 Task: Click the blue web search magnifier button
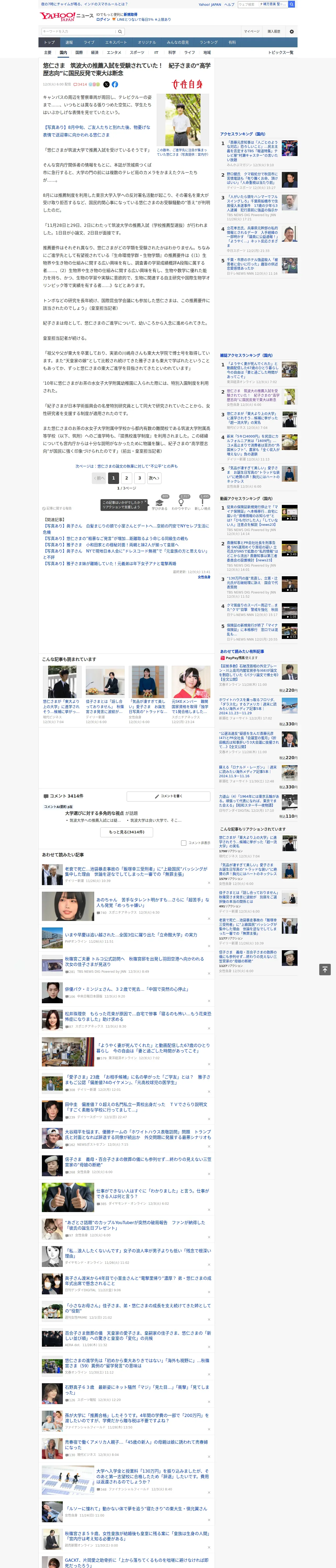pos(292,4)
